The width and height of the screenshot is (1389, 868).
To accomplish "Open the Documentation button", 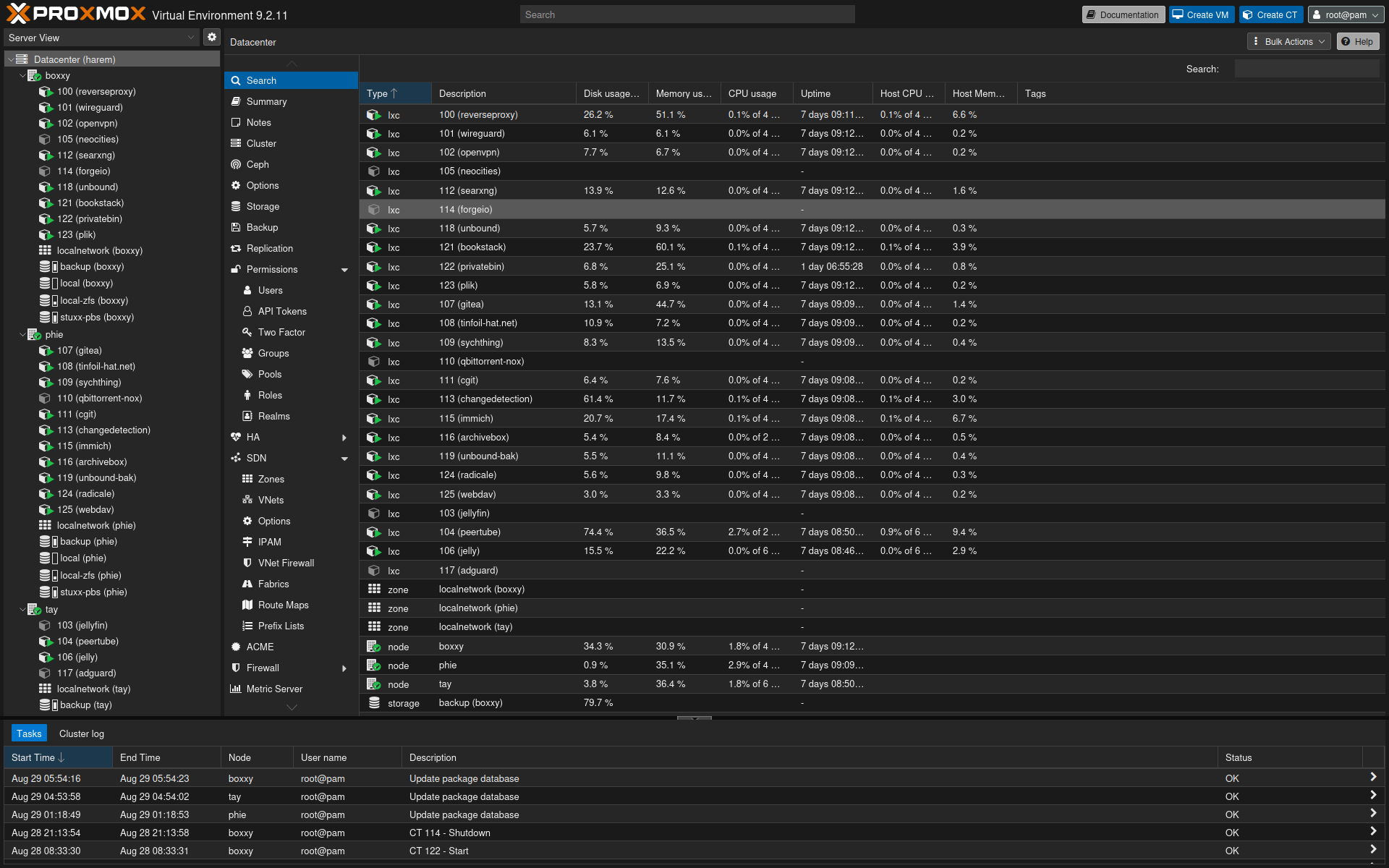I will (1123, 14).
